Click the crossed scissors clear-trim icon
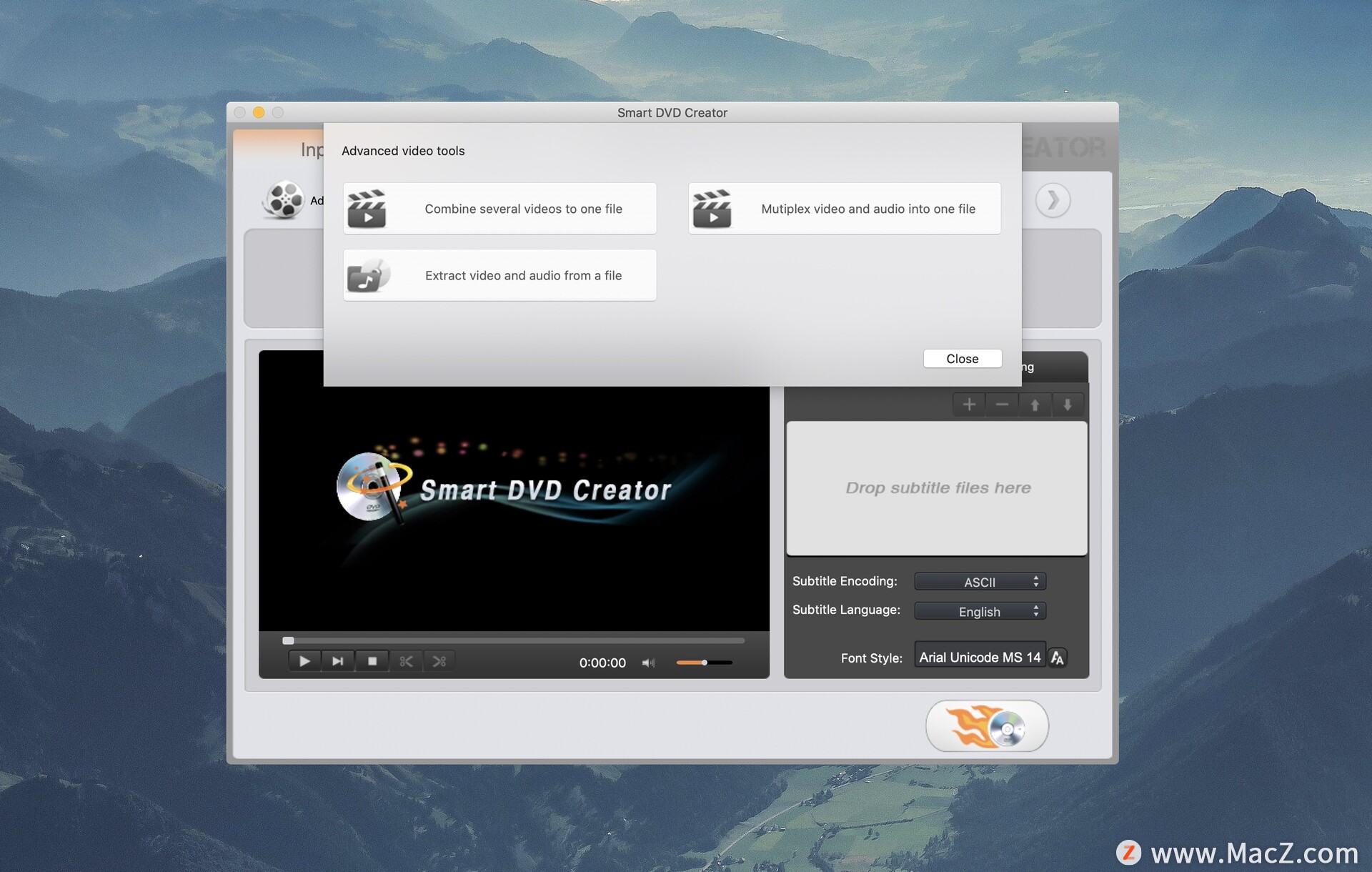 point(439,661)
